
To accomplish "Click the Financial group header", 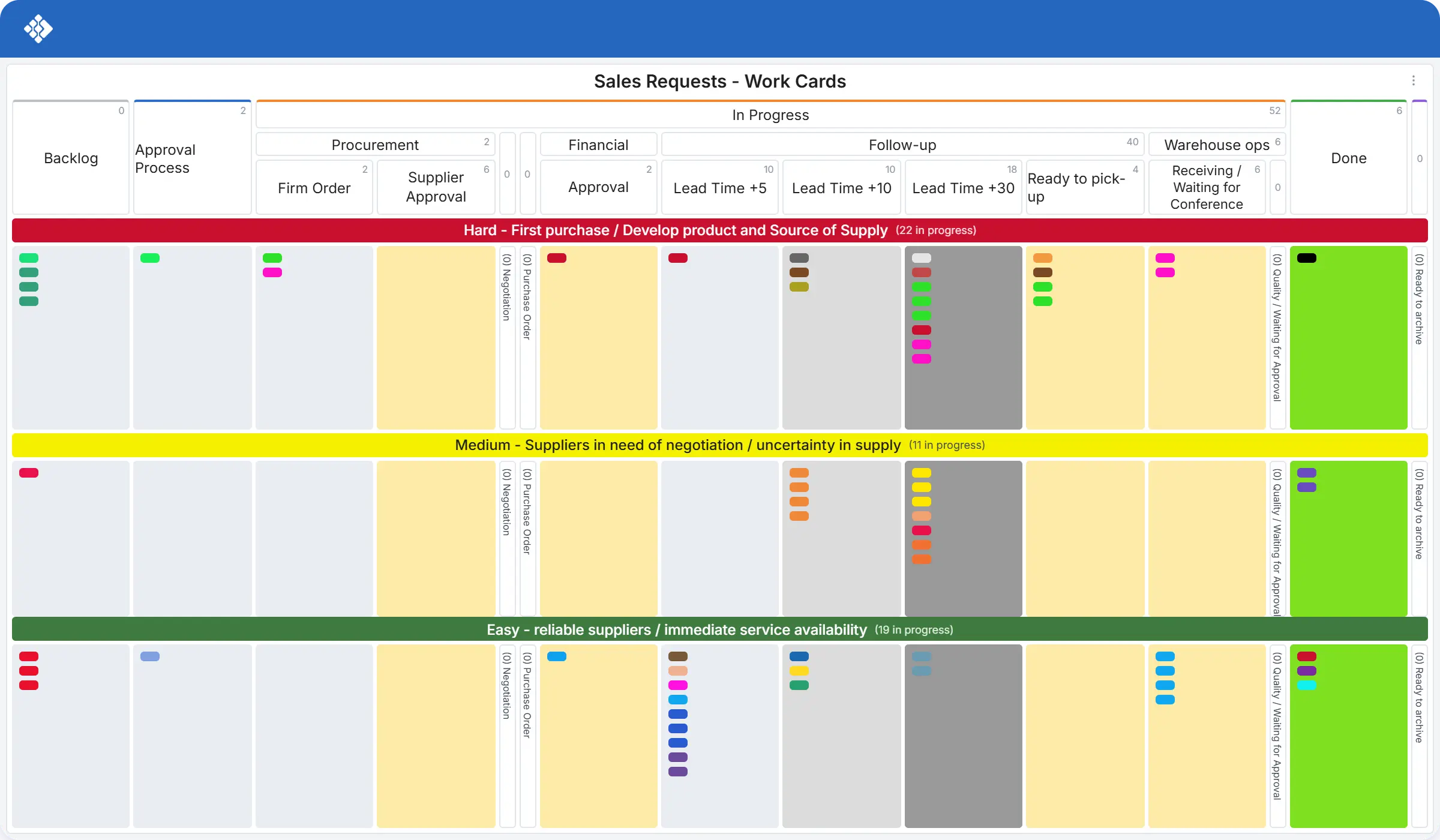I will [599, 145].
